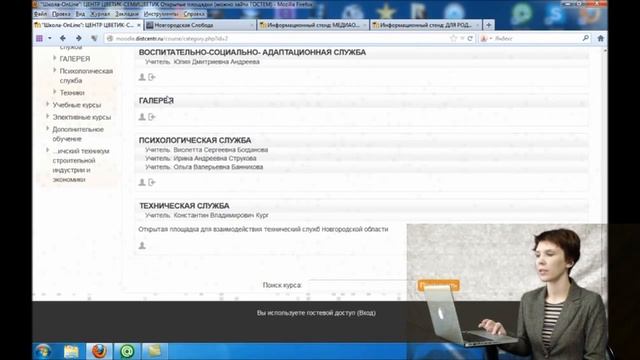
Task: Open dropdown next to purple grid icon
Action: point(49,38)
